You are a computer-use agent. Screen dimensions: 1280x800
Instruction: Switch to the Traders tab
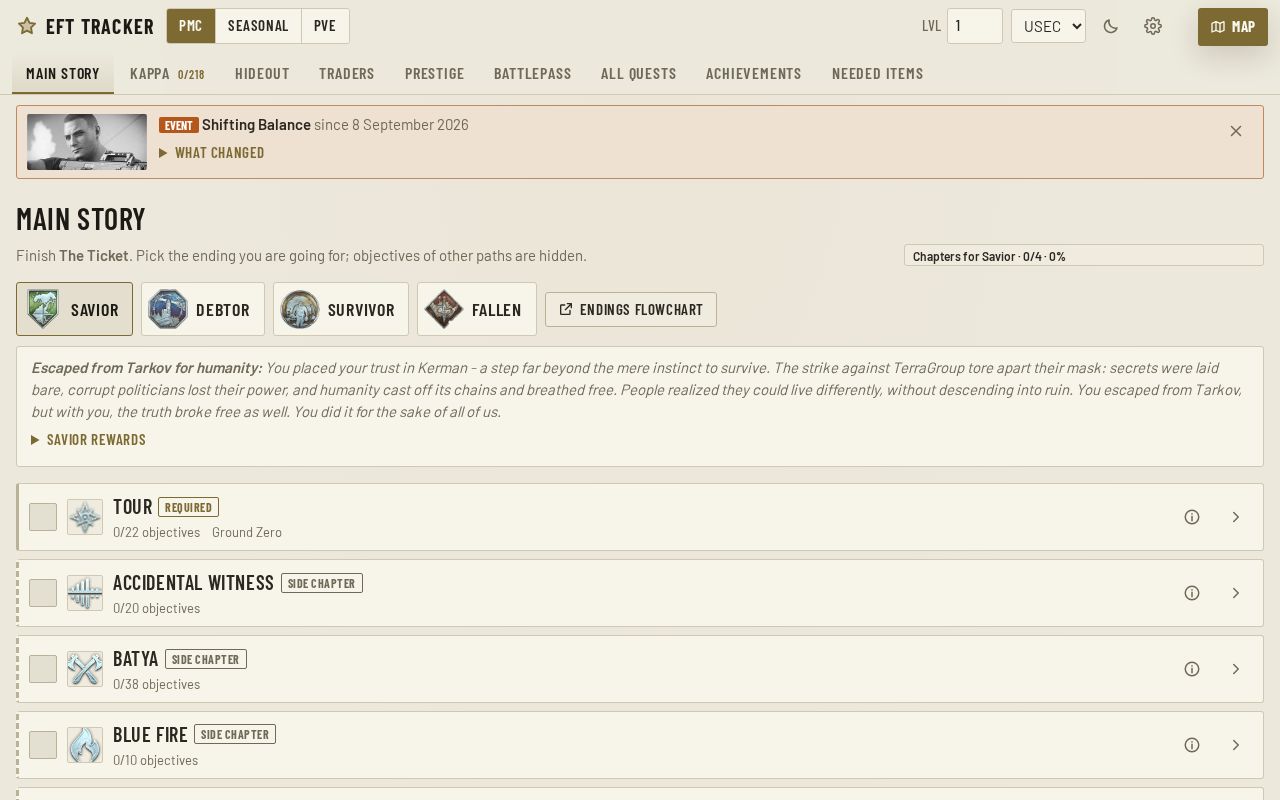click(x=347, y=74)
